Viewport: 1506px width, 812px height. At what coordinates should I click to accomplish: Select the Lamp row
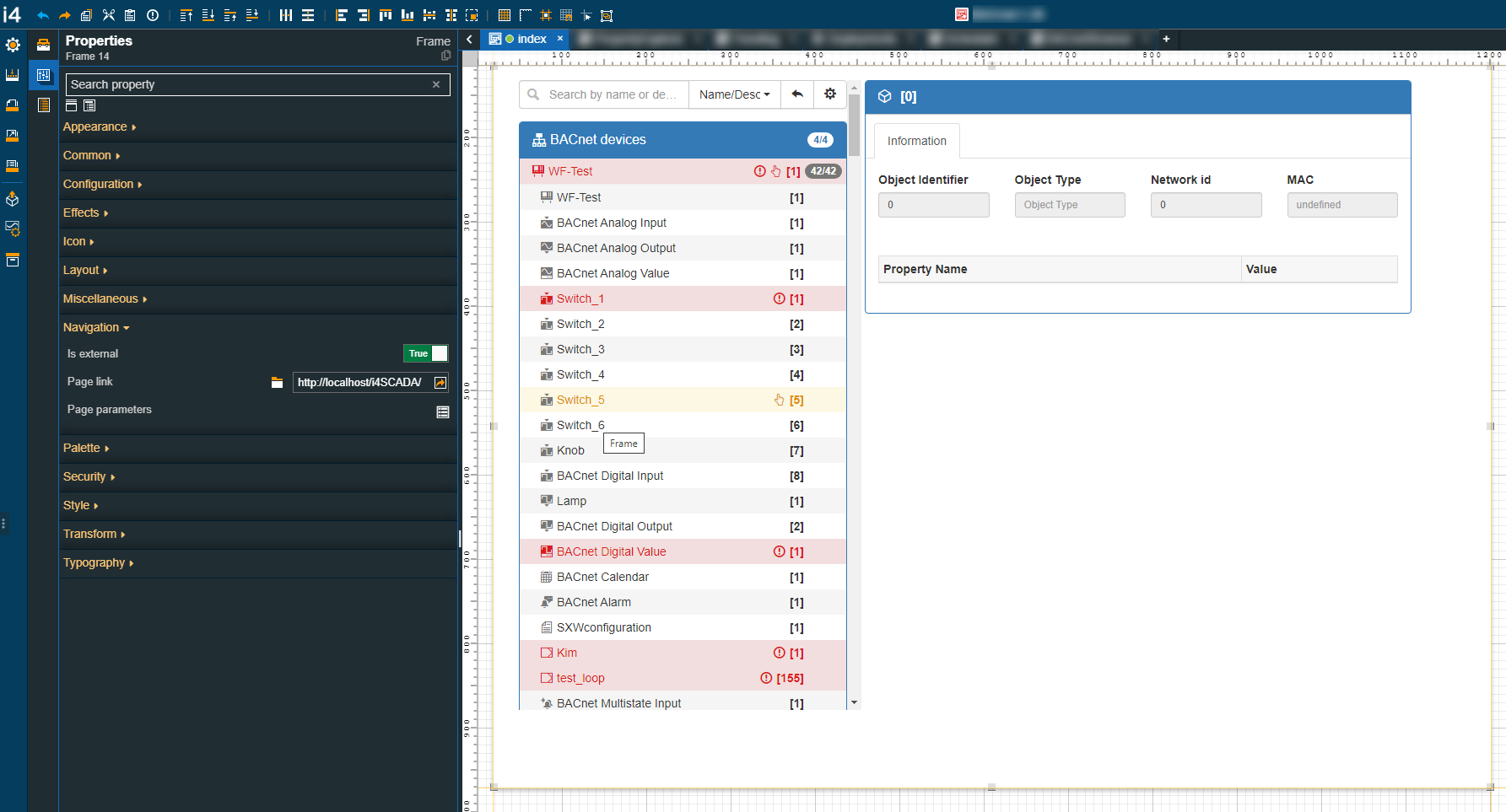click(x=683, y=501)
